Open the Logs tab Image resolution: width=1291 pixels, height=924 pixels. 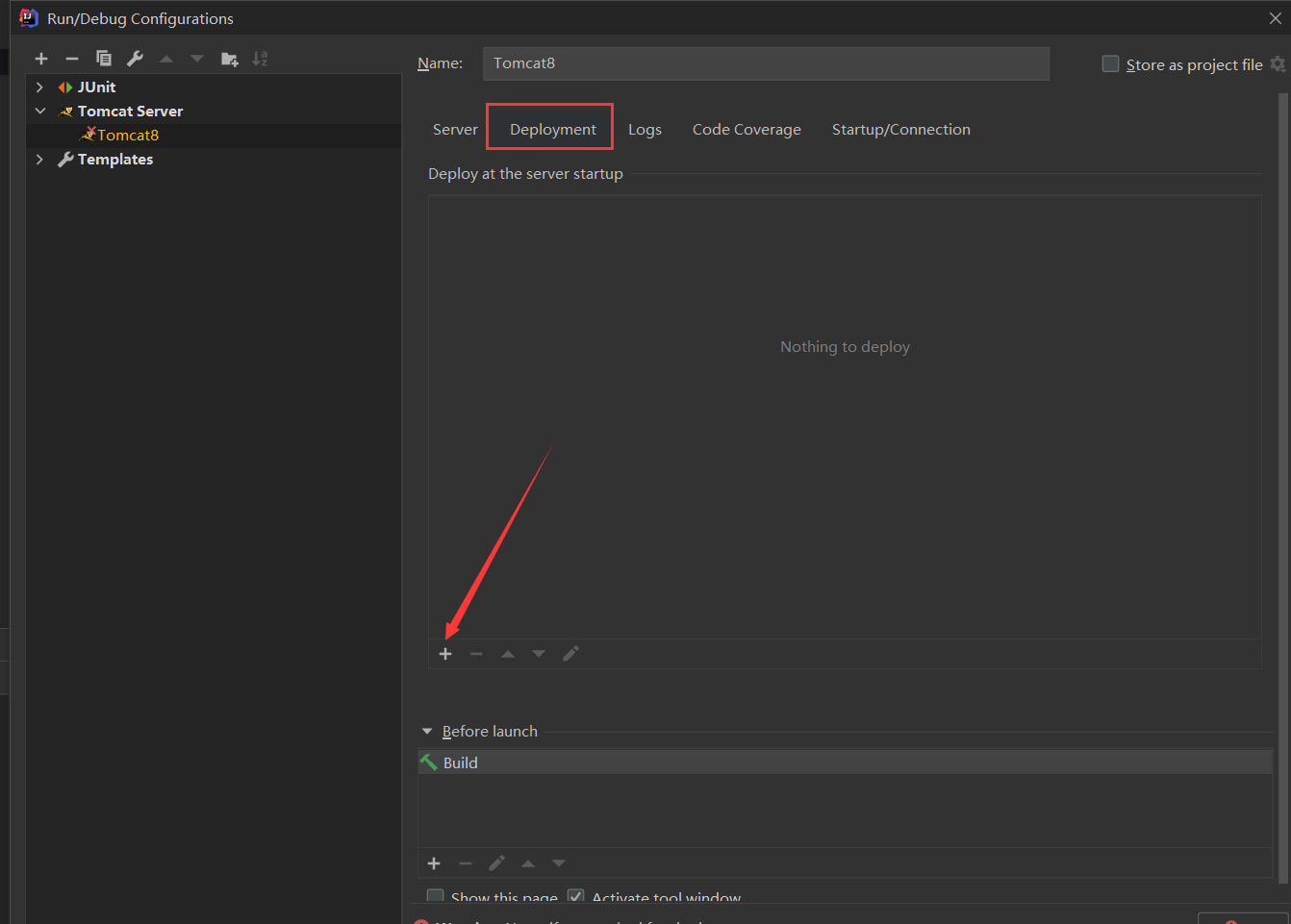tap(645, 129)
